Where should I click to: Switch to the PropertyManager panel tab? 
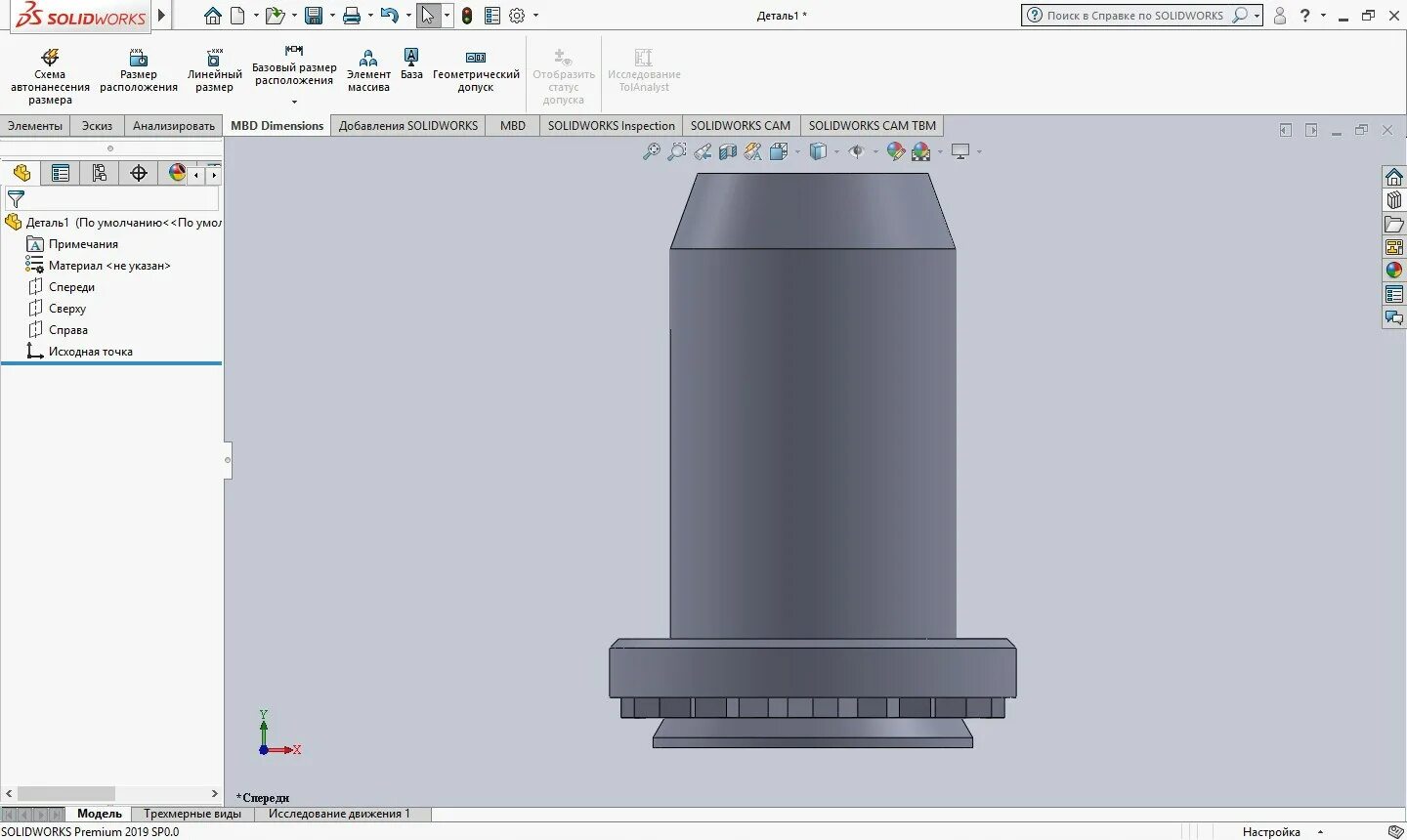pos(61,173)
